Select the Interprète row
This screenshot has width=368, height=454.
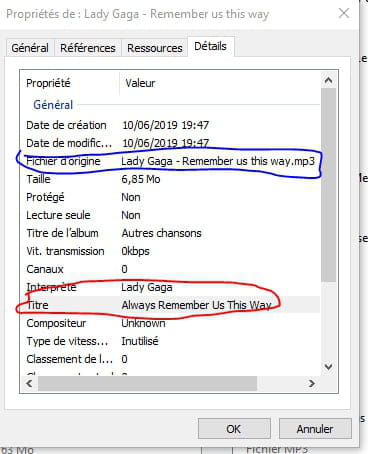(x=170, y=287)
